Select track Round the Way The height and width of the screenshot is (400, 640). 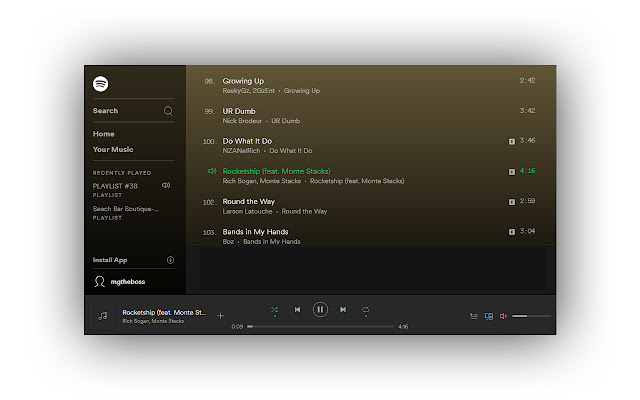pos(249,201)
